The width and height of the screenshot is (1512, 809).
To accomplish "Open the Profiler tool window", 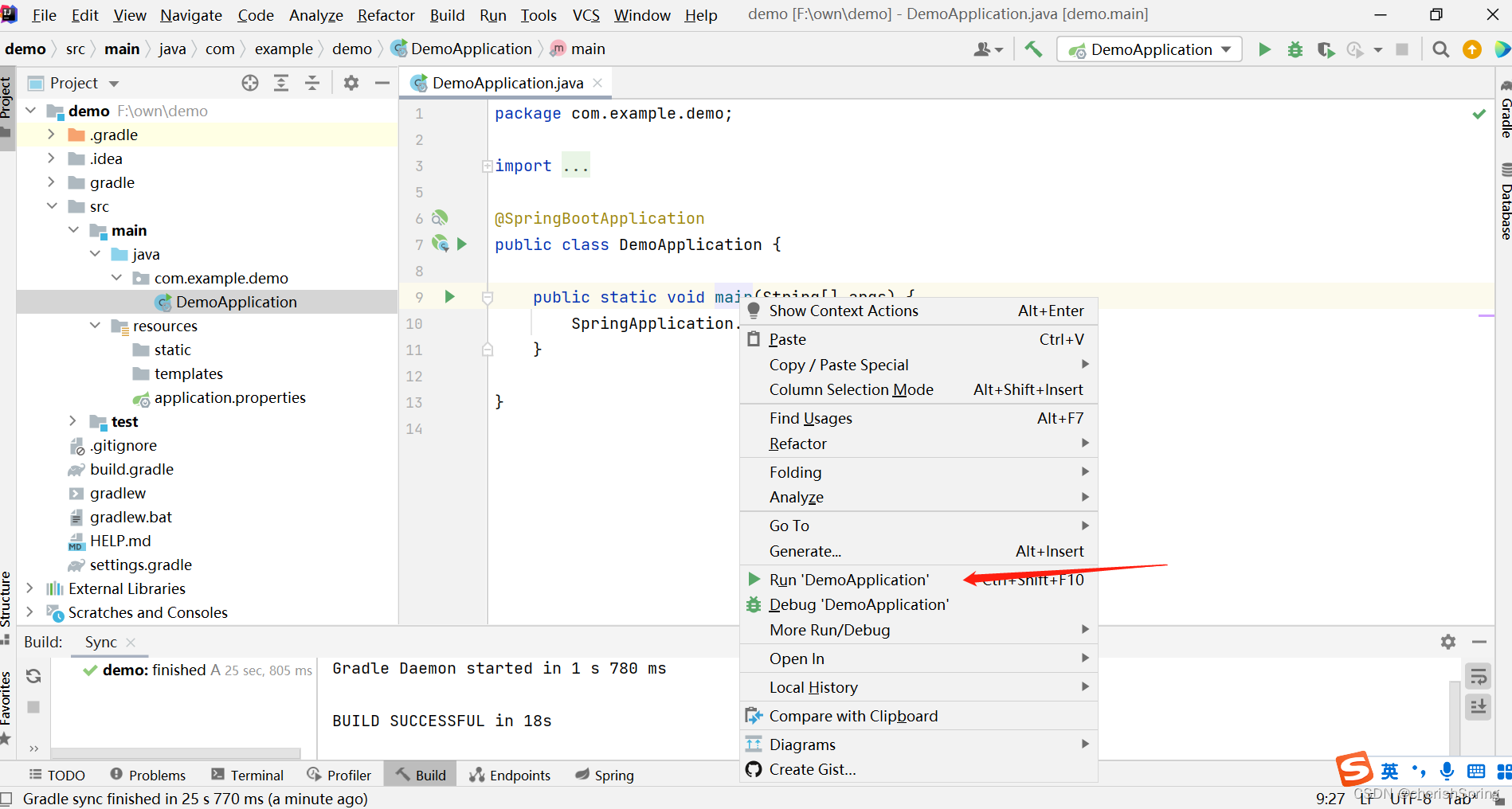I will point(339,775).
